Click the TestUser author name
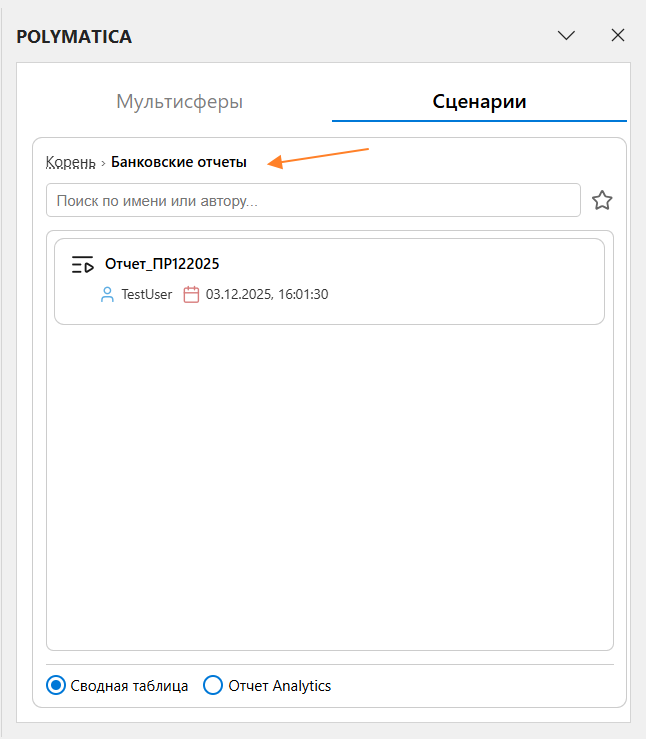 click(x=147, y=295)
